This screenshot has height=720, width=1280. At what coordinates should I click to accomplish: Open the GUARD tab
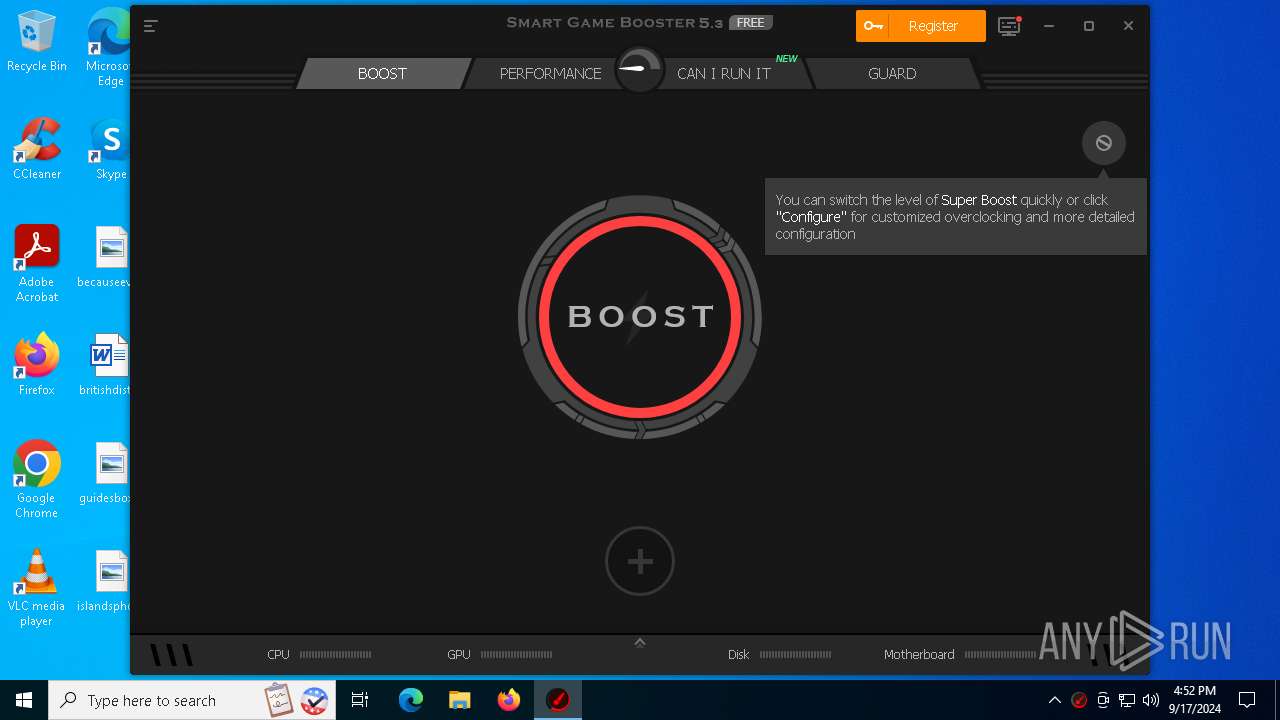[892, 74]
